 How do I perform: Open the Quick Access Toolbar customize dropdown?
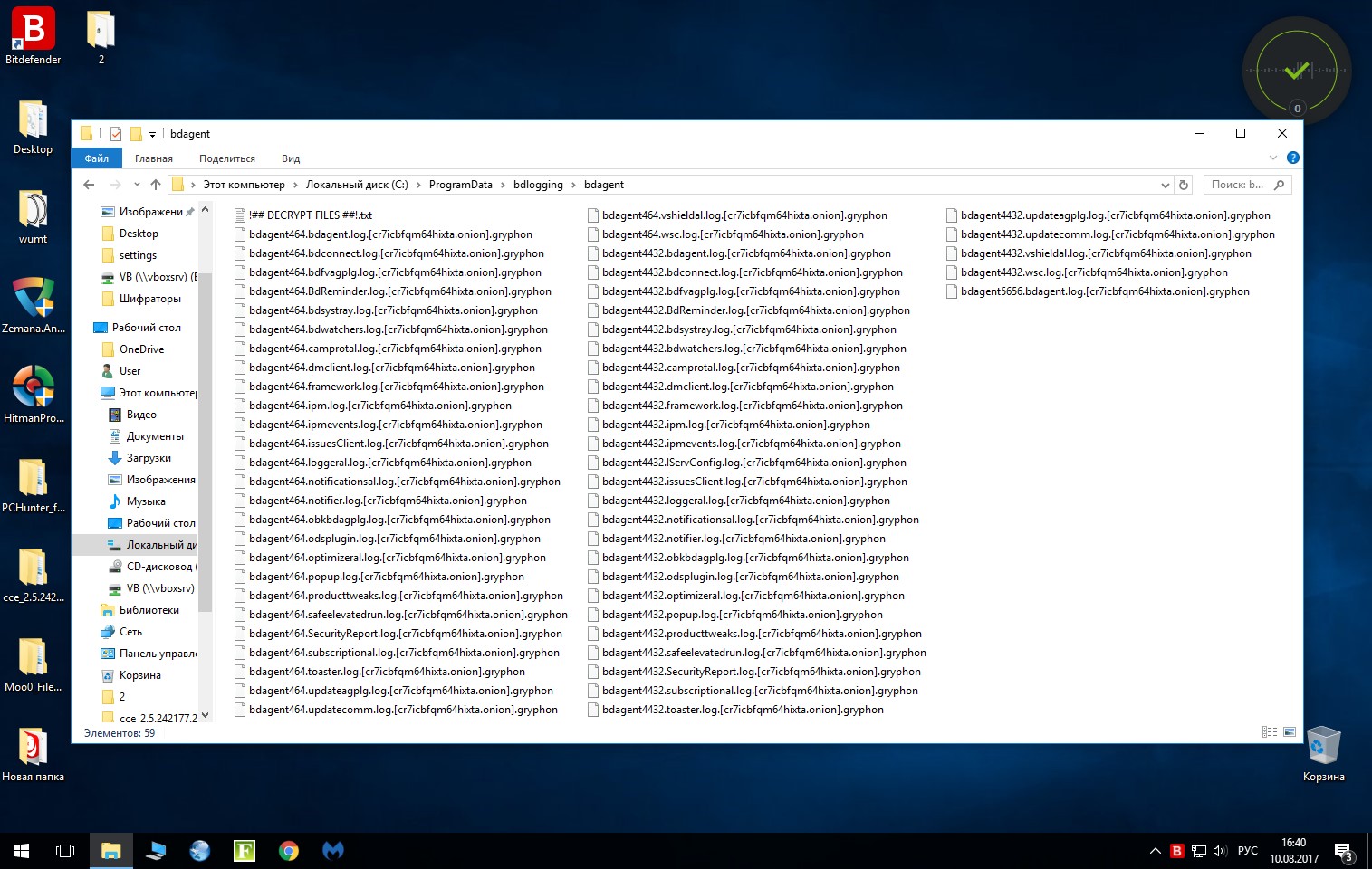pos(152,135)
